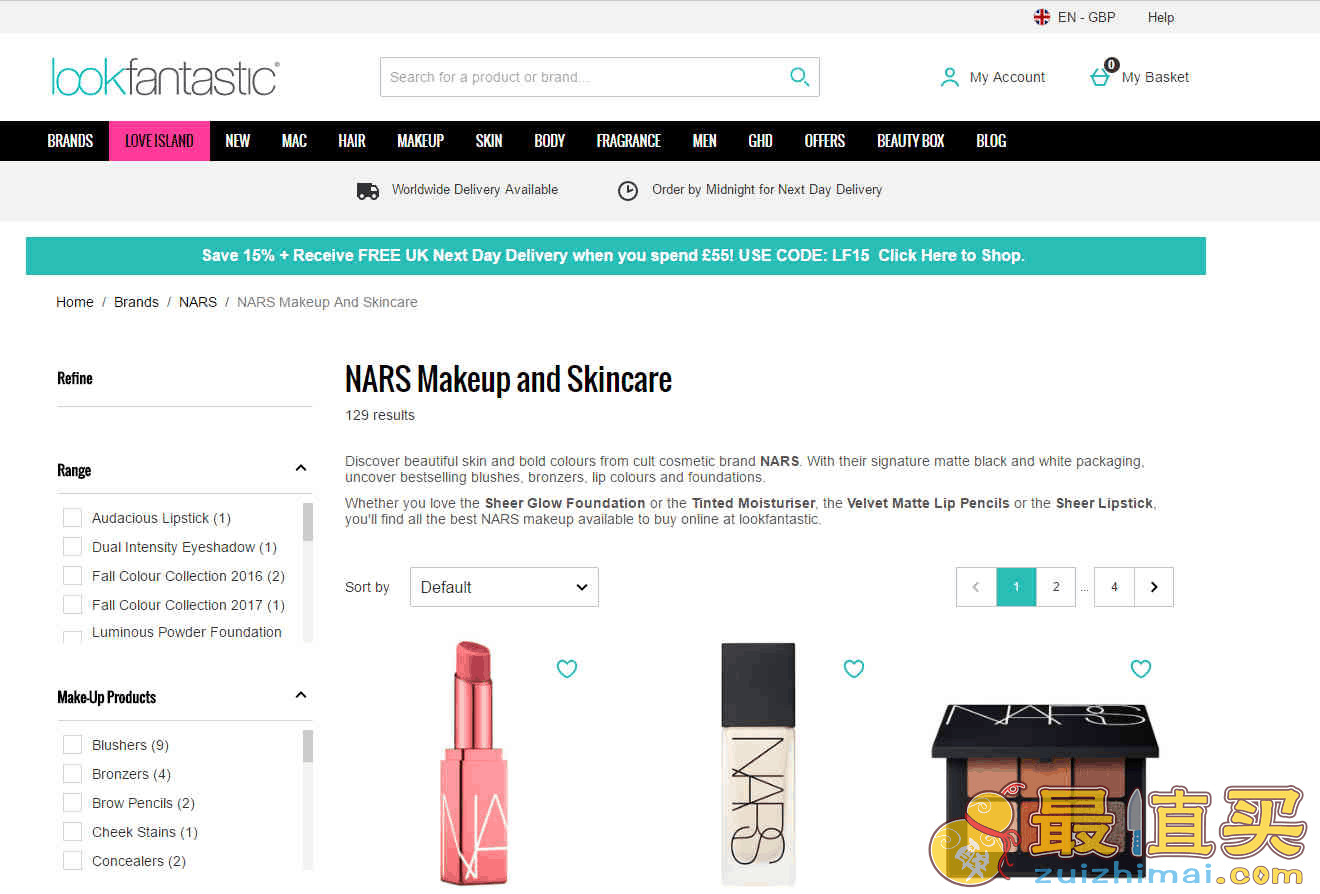The image size is (1320, 894).
Task: Open the MEN menu
Action: [704, 141]
